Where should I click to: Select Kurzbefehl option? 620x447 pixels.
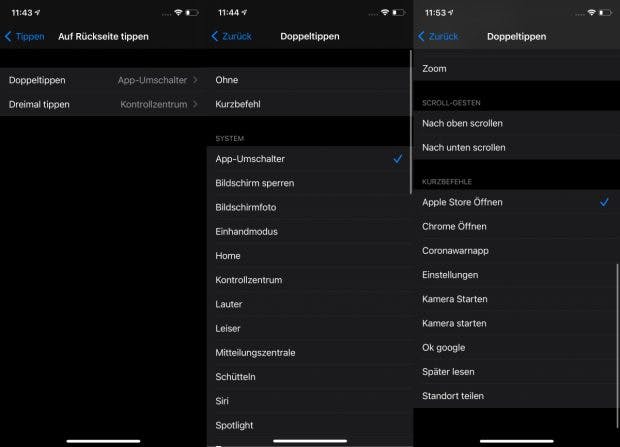point(310,104)
